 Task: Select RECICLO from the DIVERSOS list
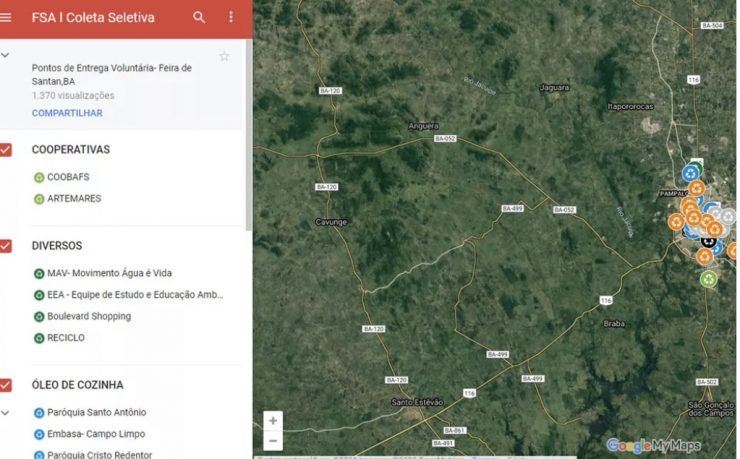point(66,338)
